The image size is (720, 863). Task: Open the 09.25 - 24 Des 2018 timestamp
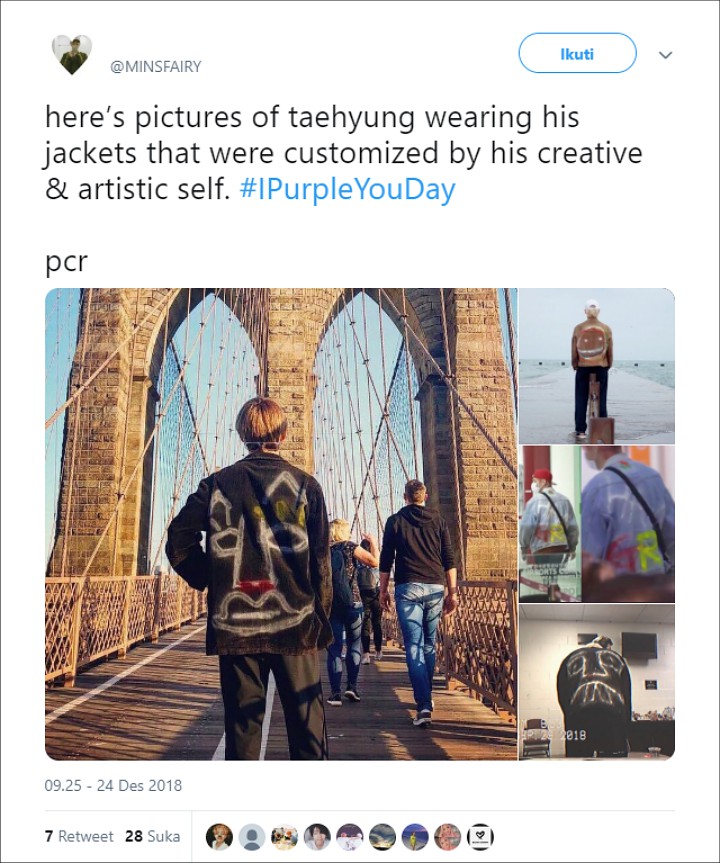113,785
